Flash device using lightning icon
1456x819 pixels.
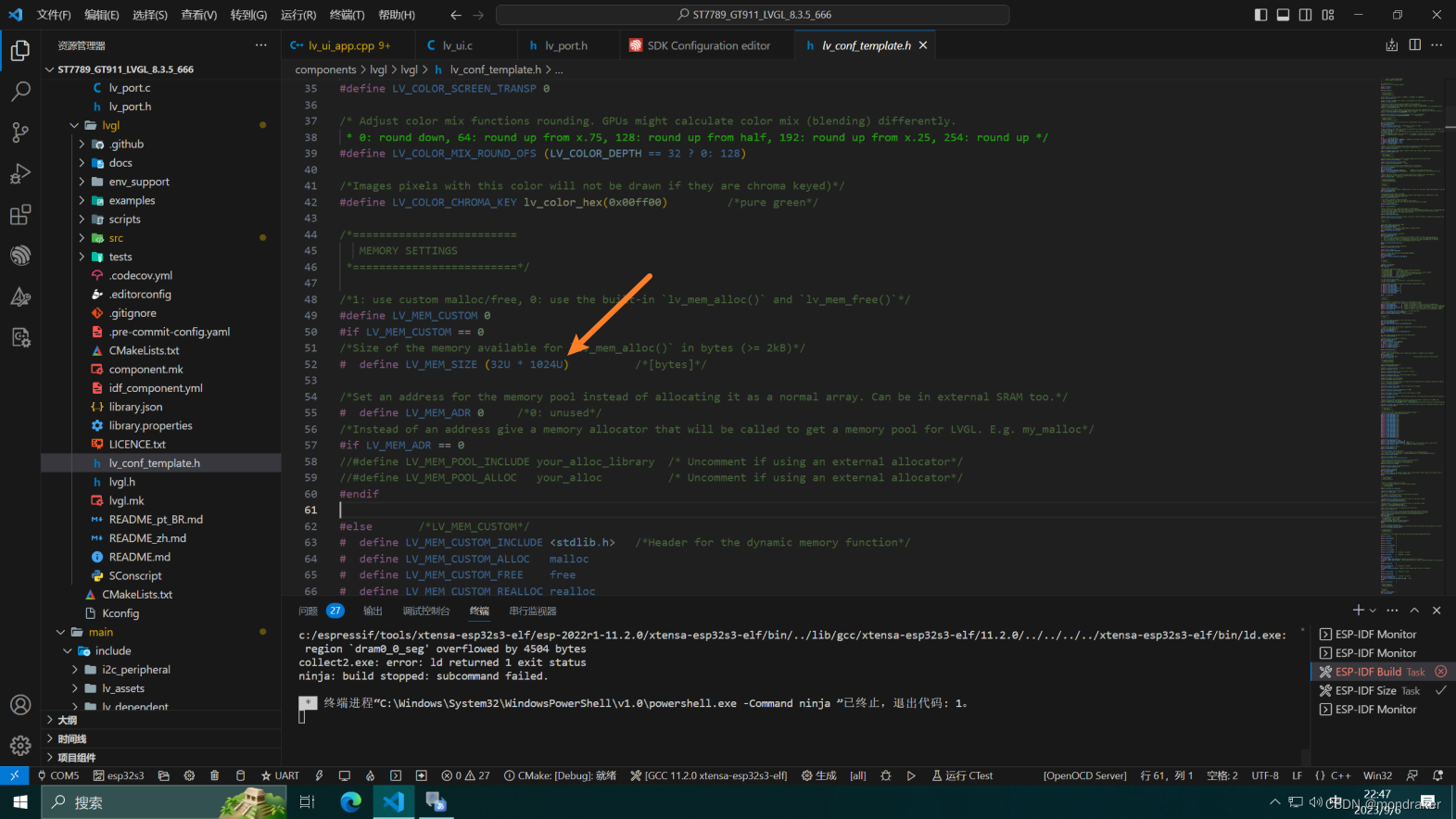tap(319, 775)
